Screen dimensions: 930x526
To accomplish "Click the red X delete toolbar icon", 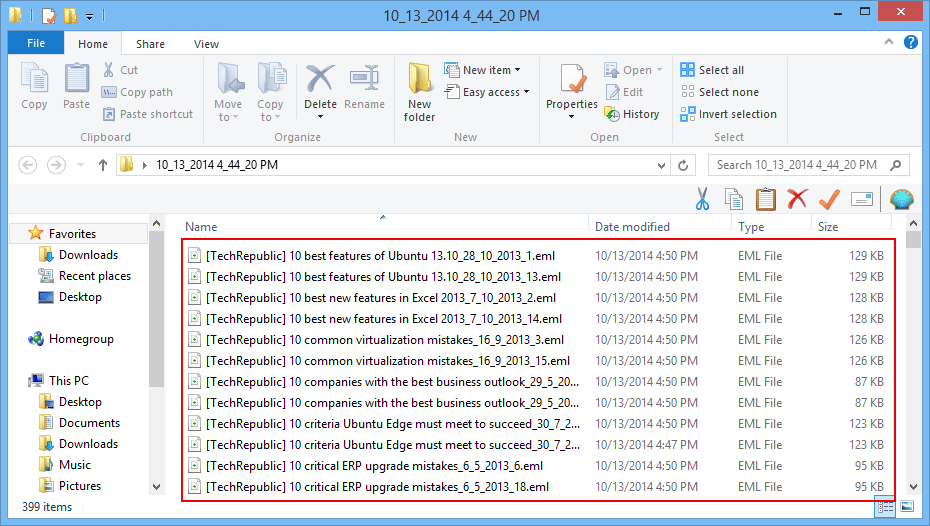I will (798, 199).
